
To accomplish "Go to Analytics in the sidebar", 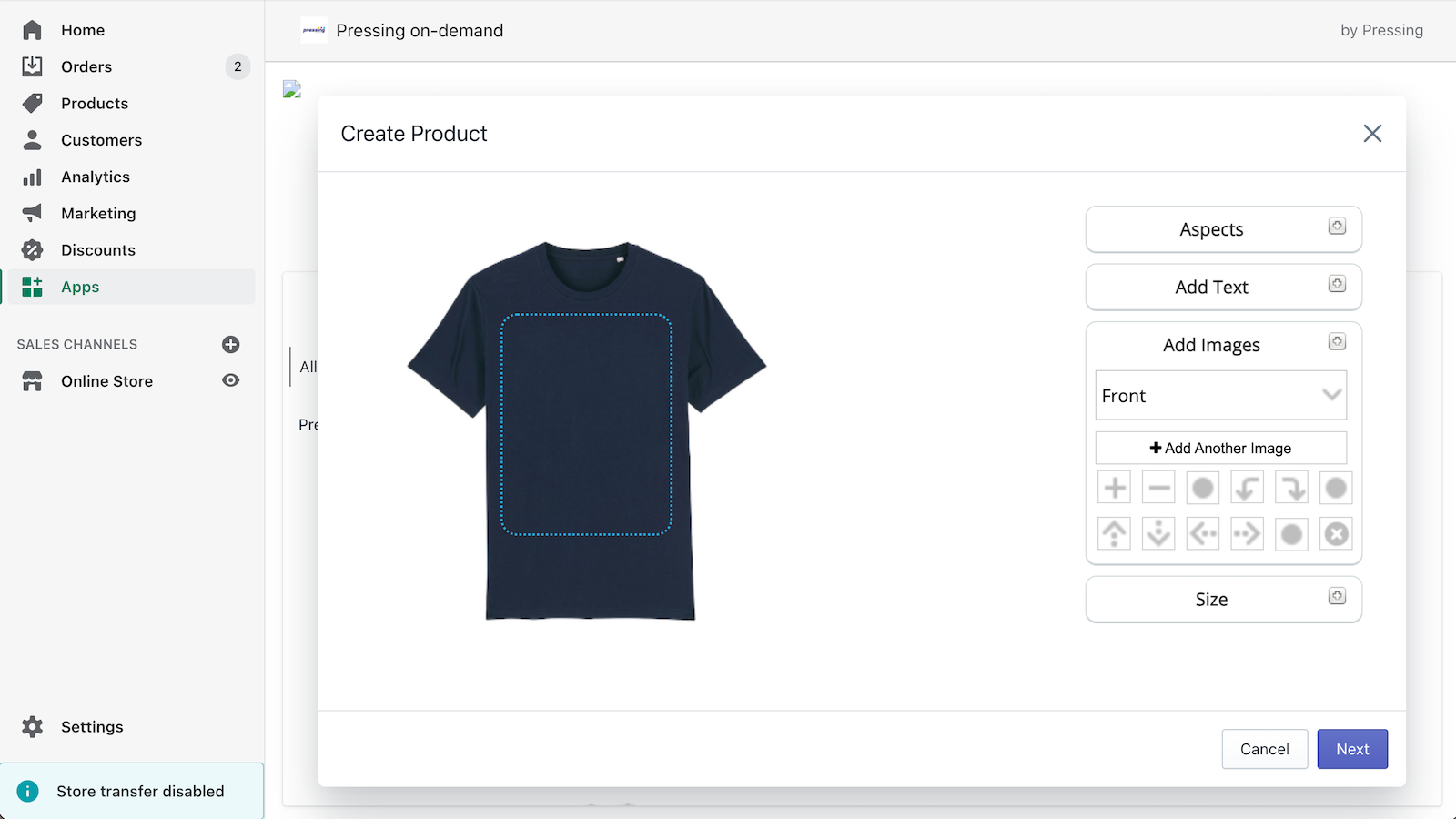I will click(x=96, y=177).
